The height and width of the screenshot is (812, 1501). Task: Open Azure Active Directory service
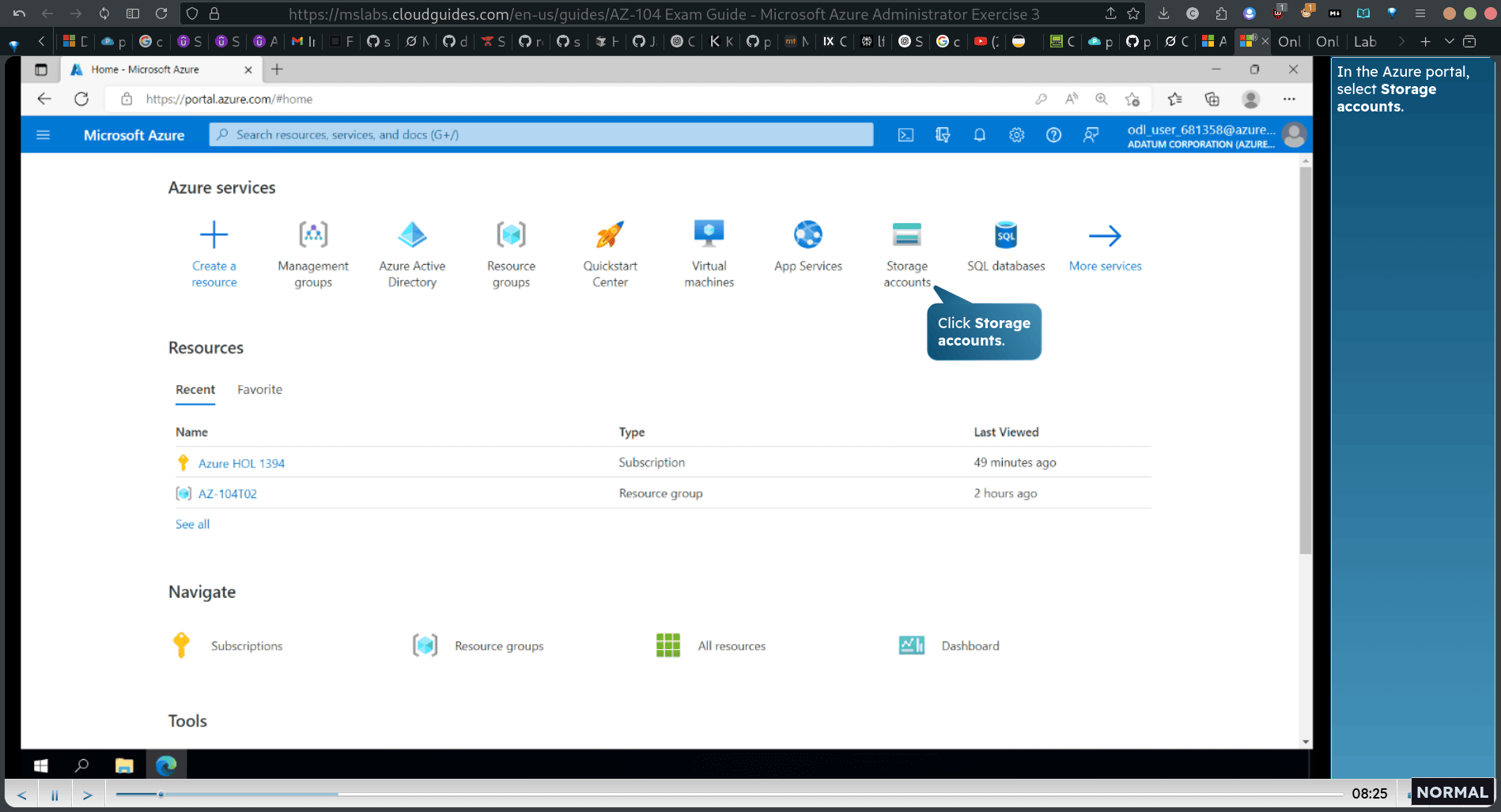[412, 255]
